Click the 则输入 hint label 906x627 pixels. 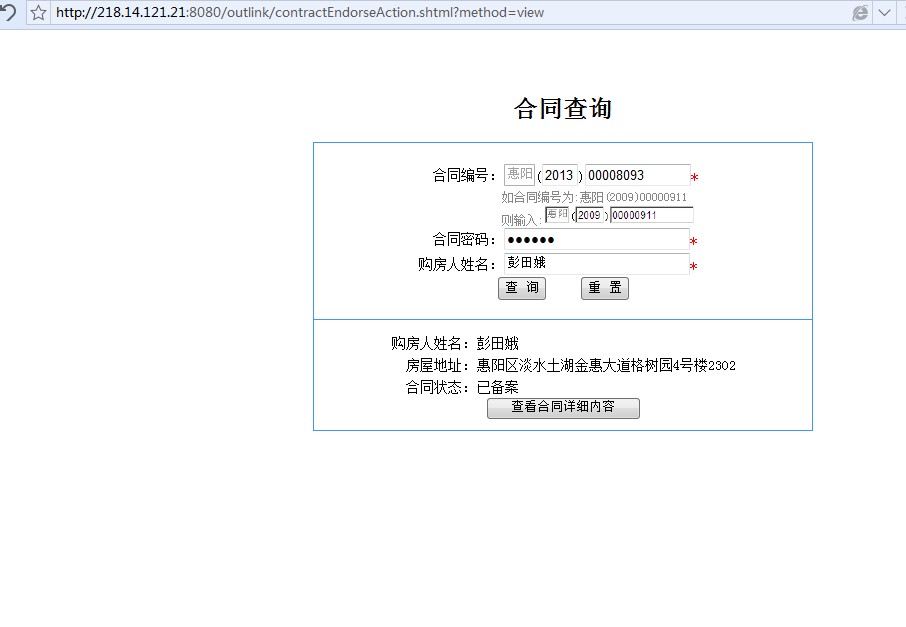521,220
